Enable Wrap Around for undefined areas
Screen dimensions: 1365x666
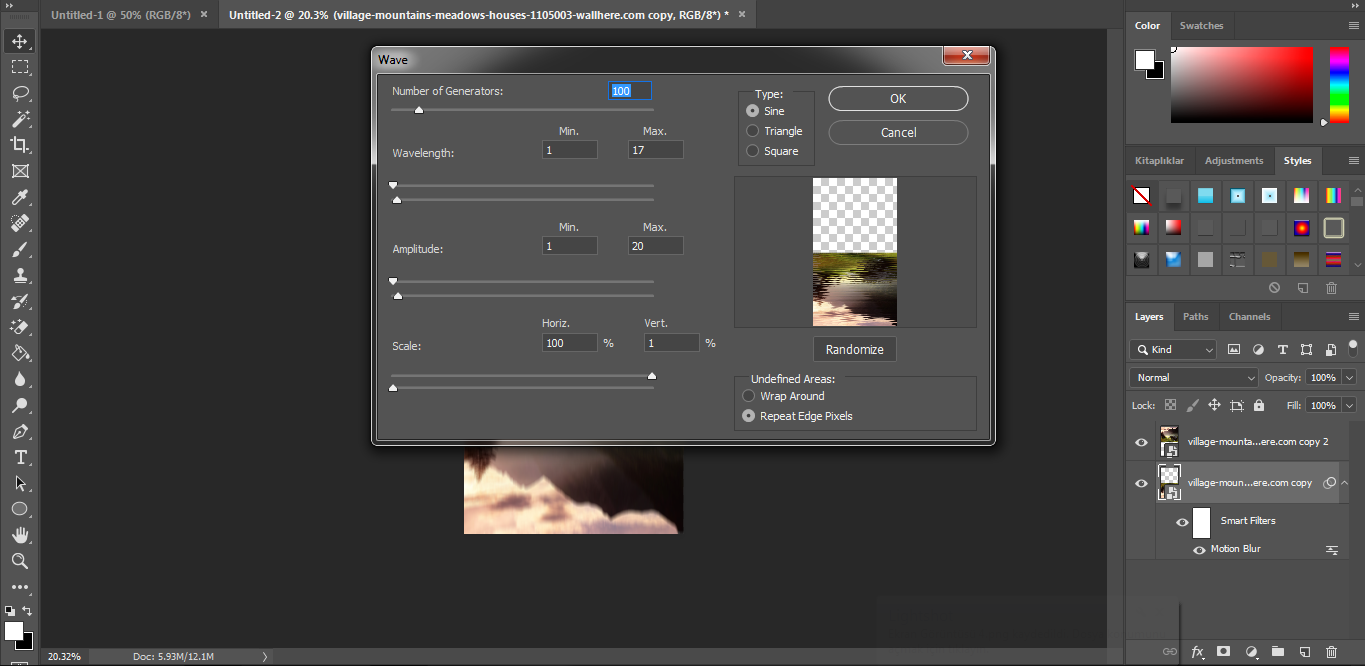749,396
